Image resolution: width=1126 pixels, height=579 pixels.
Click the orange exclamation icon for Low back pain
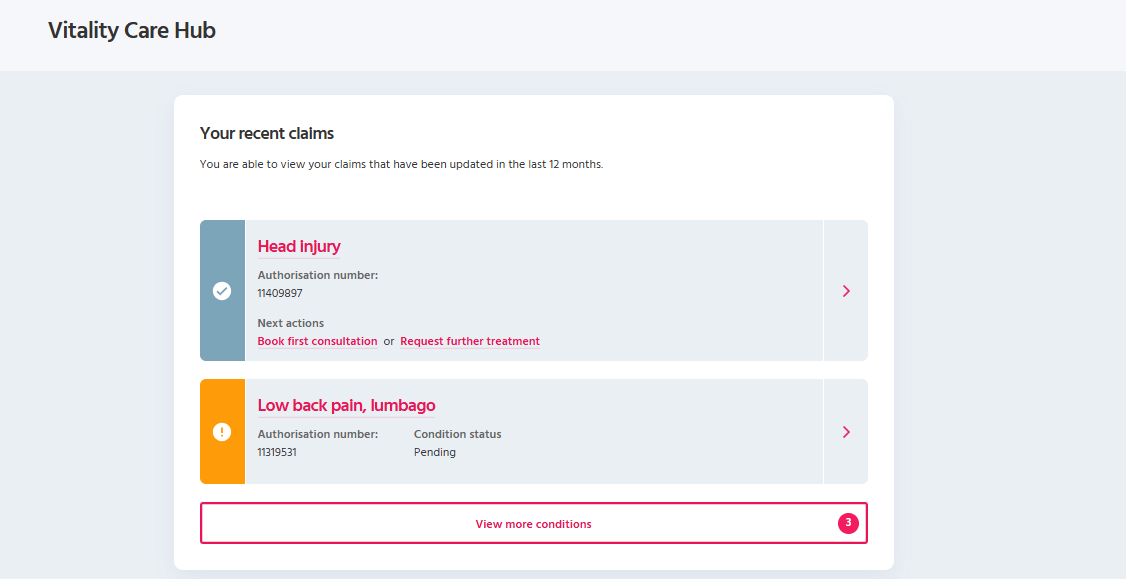[x=222, y=432]
